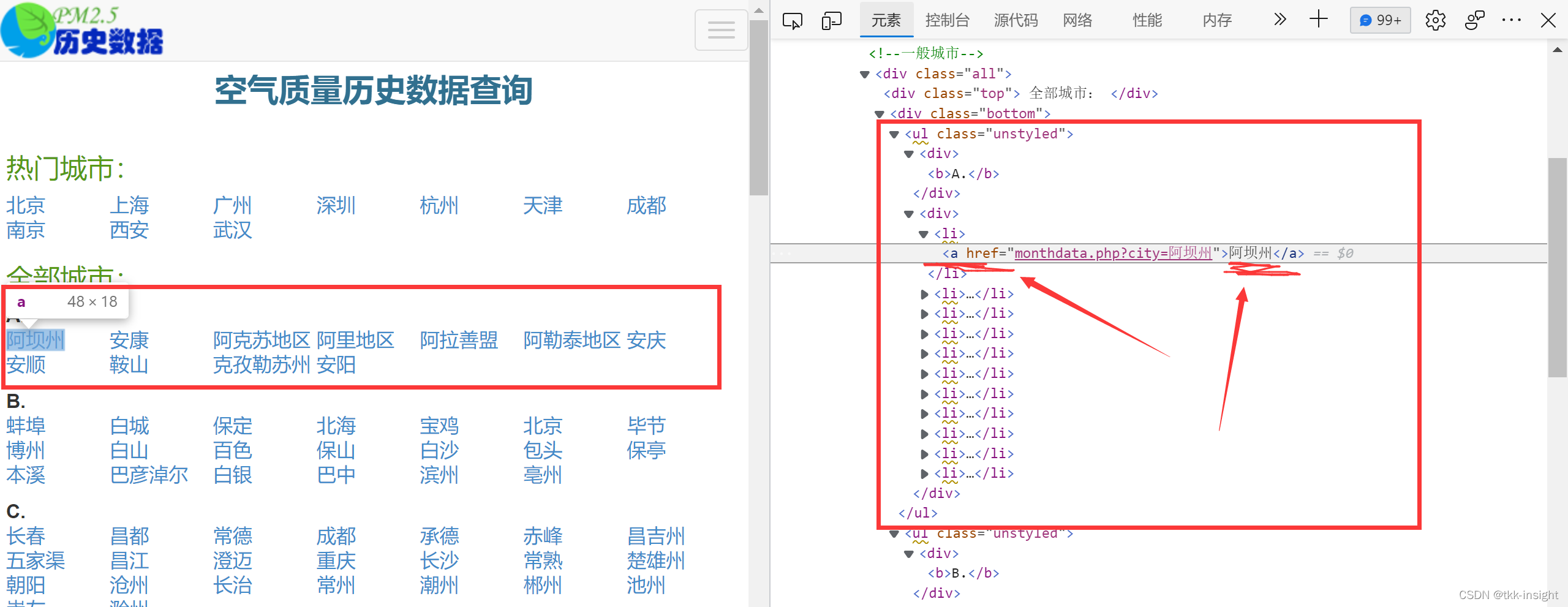
Task: Open the 杭州 city link
Action: 439,205
